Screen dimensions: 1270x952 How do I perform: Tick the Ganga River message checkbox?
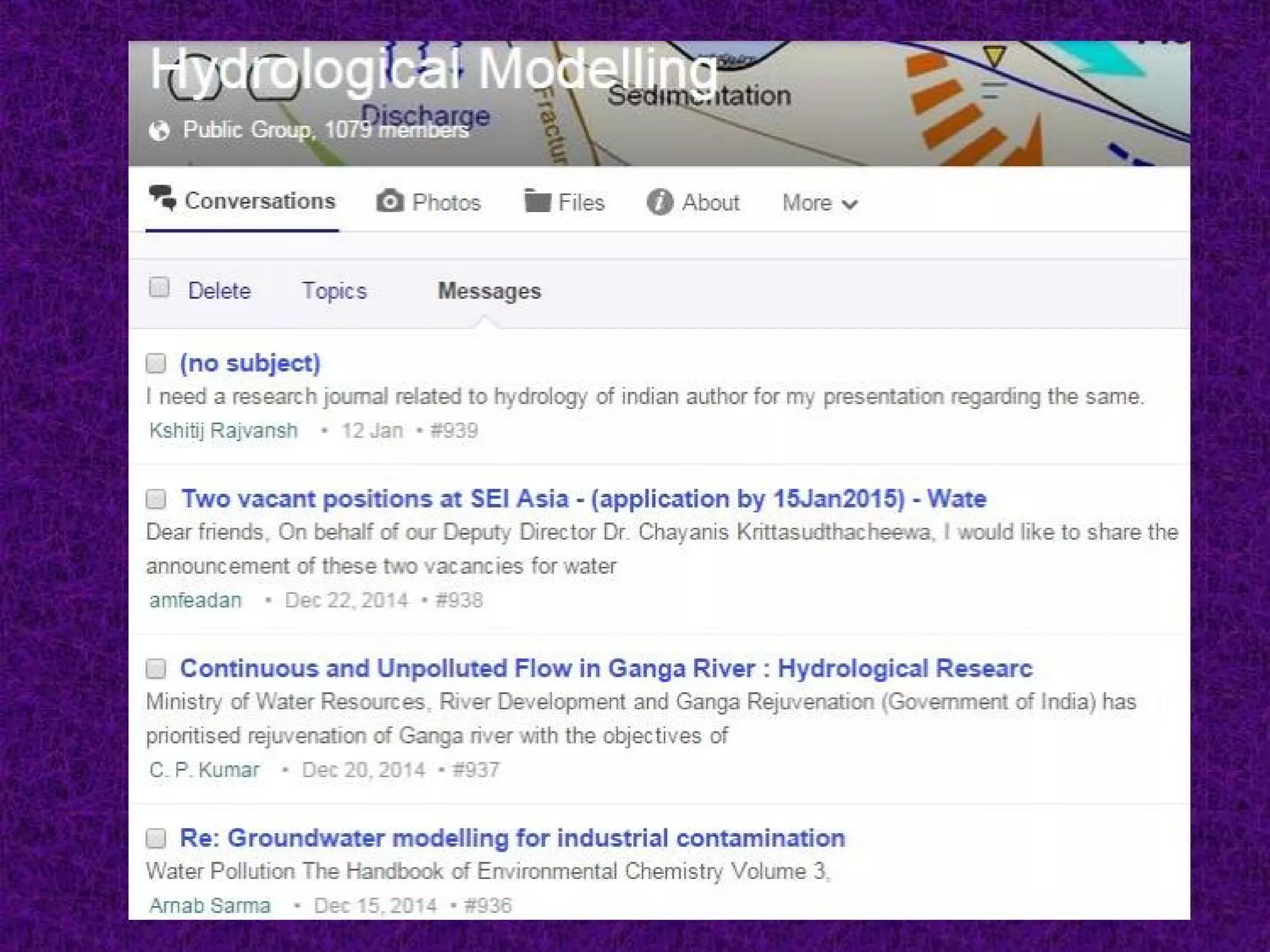[x=156, y=669]
